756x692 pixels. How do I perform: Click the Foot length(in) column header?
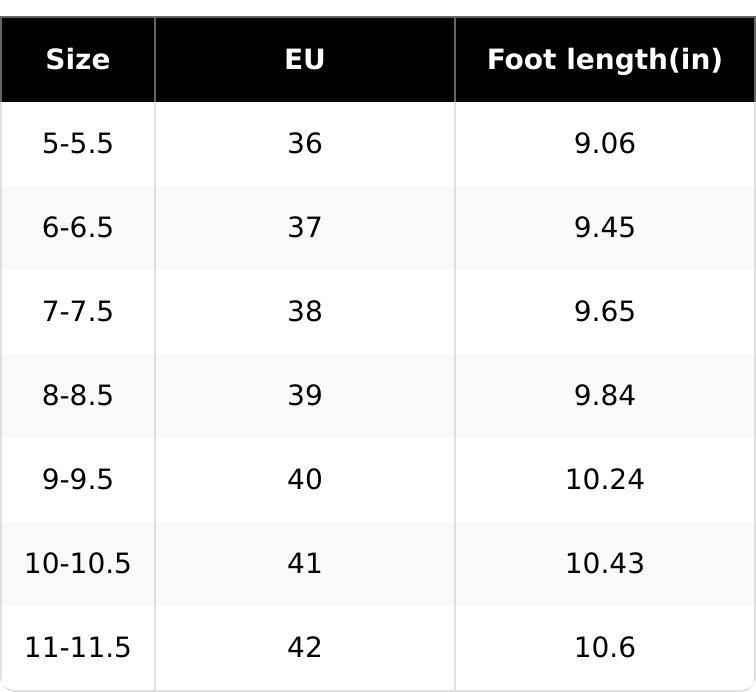click(604, 60)
